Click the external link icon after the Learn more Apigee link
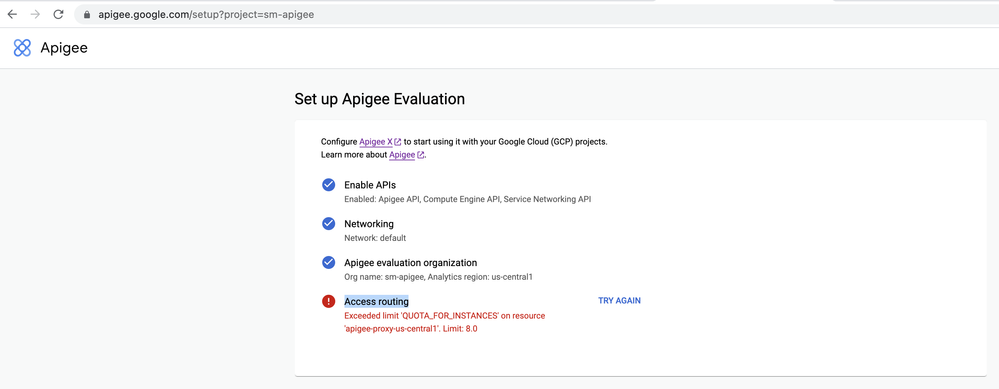Screen dimensions: 999x389 420,155
